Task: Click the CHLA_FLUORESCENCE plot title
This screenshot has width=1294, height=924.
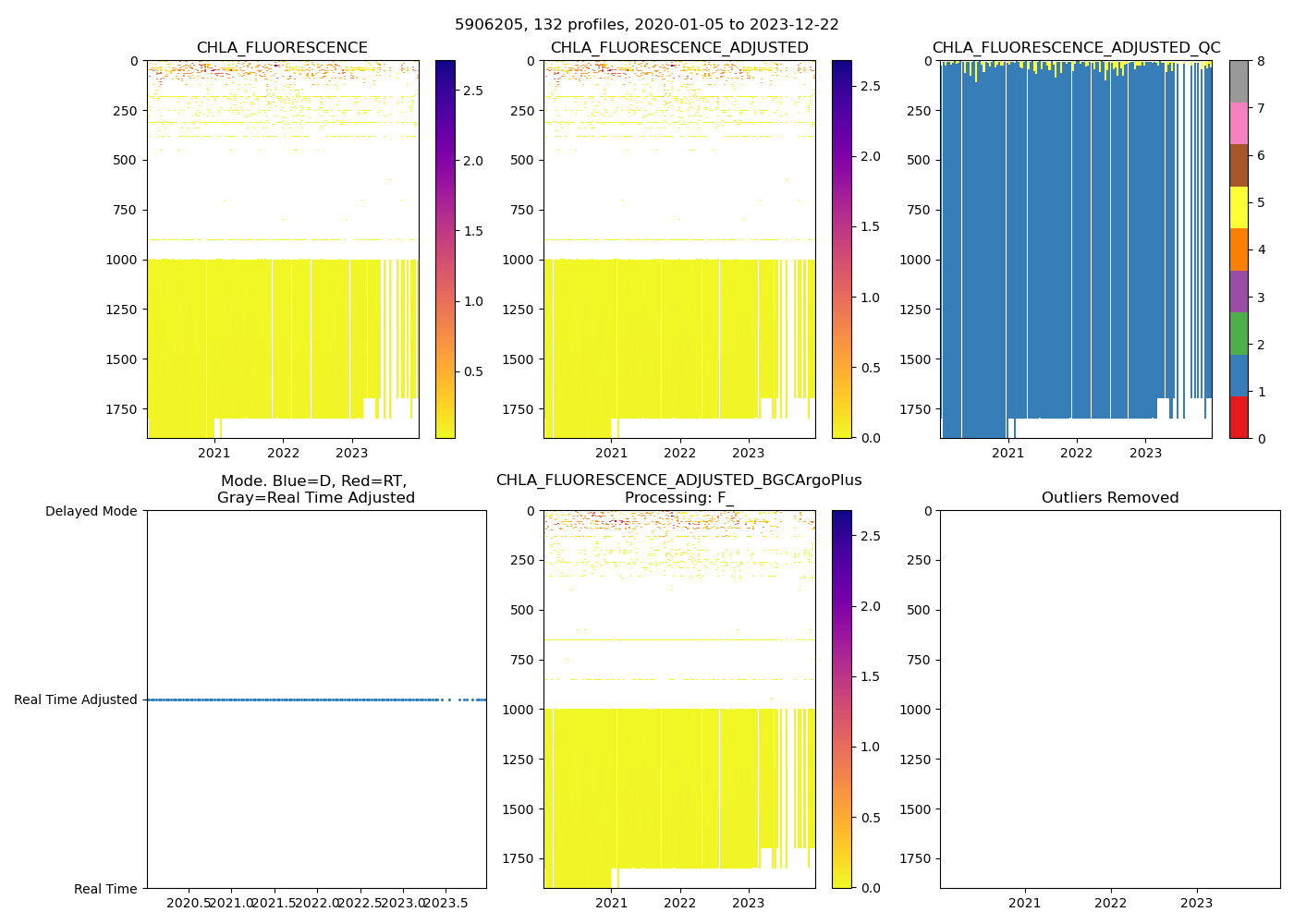Action: pyautogui.click(x=282, y=48)
